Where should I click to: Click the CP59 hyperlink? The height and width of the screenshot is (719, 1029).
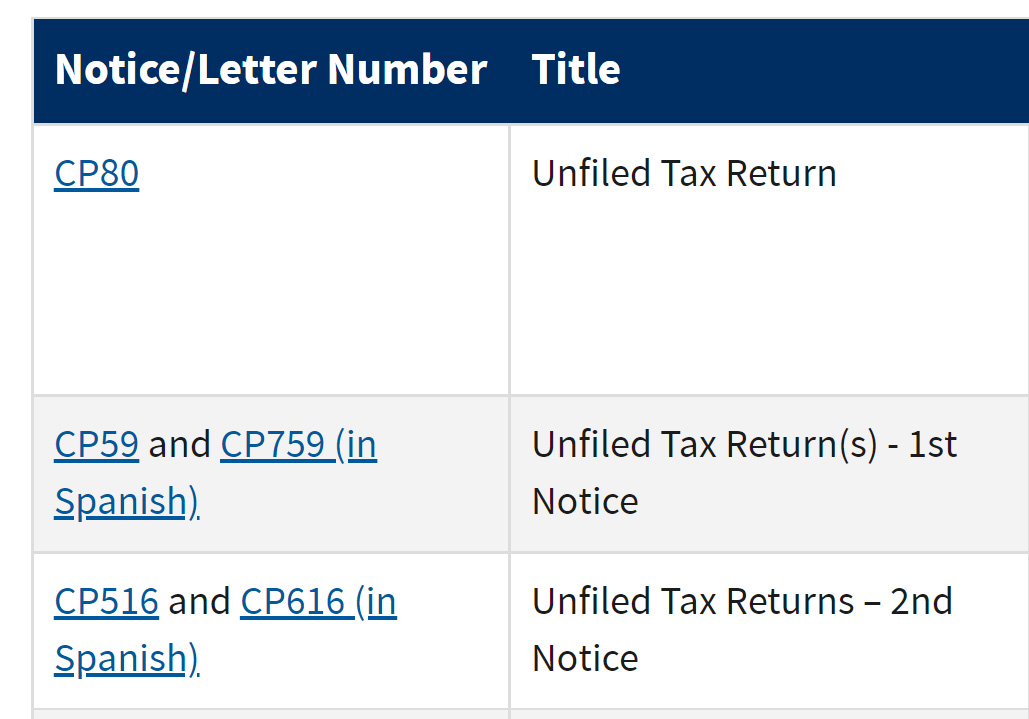click(x=95, y=444)
